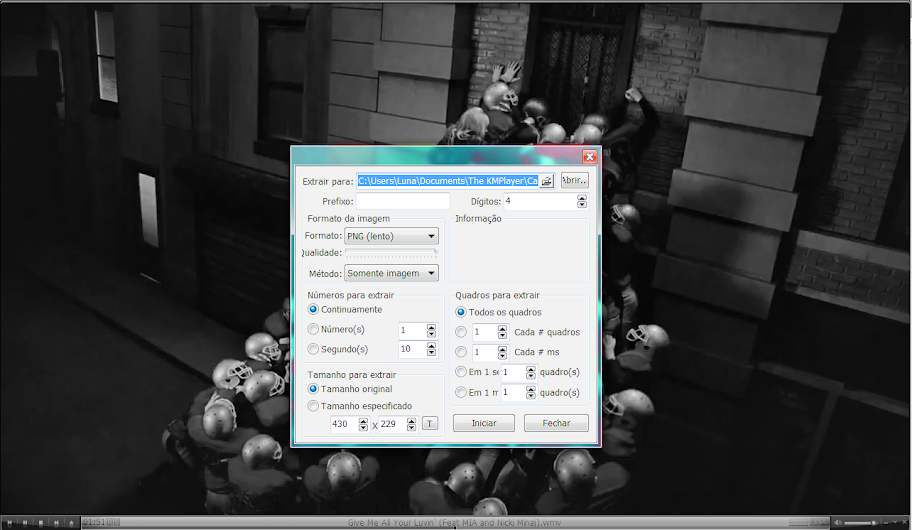Viewport: 912px width, 530px height.
Task: Click Iniciar to start frame extraction
Action: 484,423
